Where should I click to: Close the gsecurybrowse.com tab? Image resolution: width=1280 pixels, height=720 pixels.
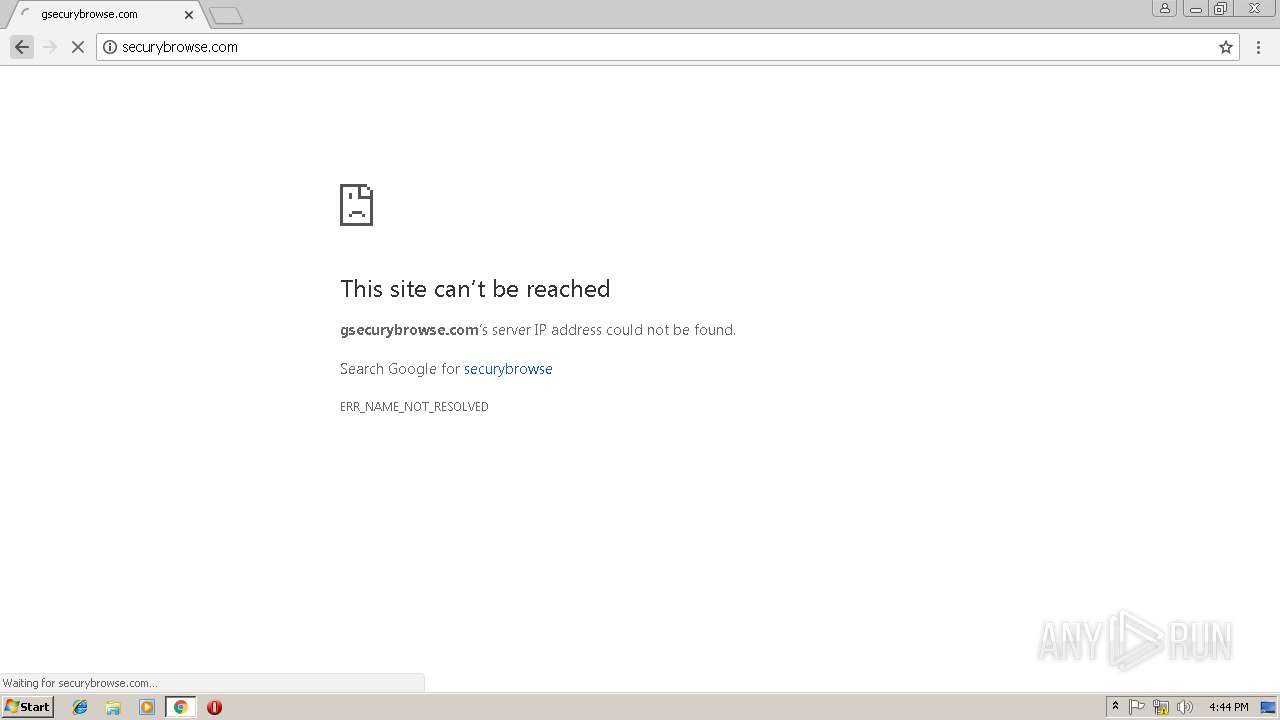click(x=189, y=15)
